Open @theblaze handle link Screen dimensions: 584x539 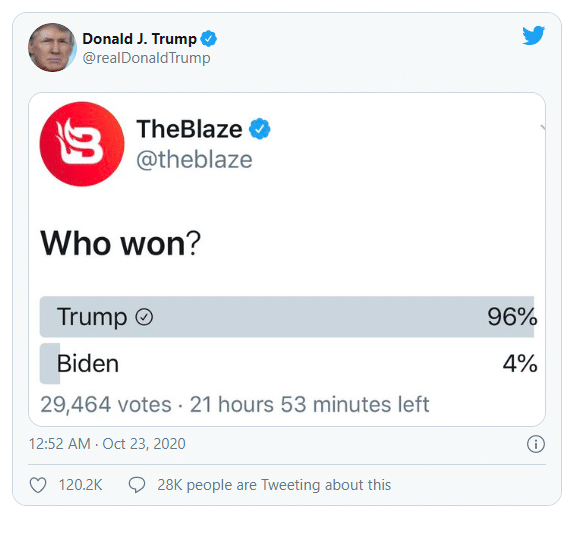[x=194, y=160]
